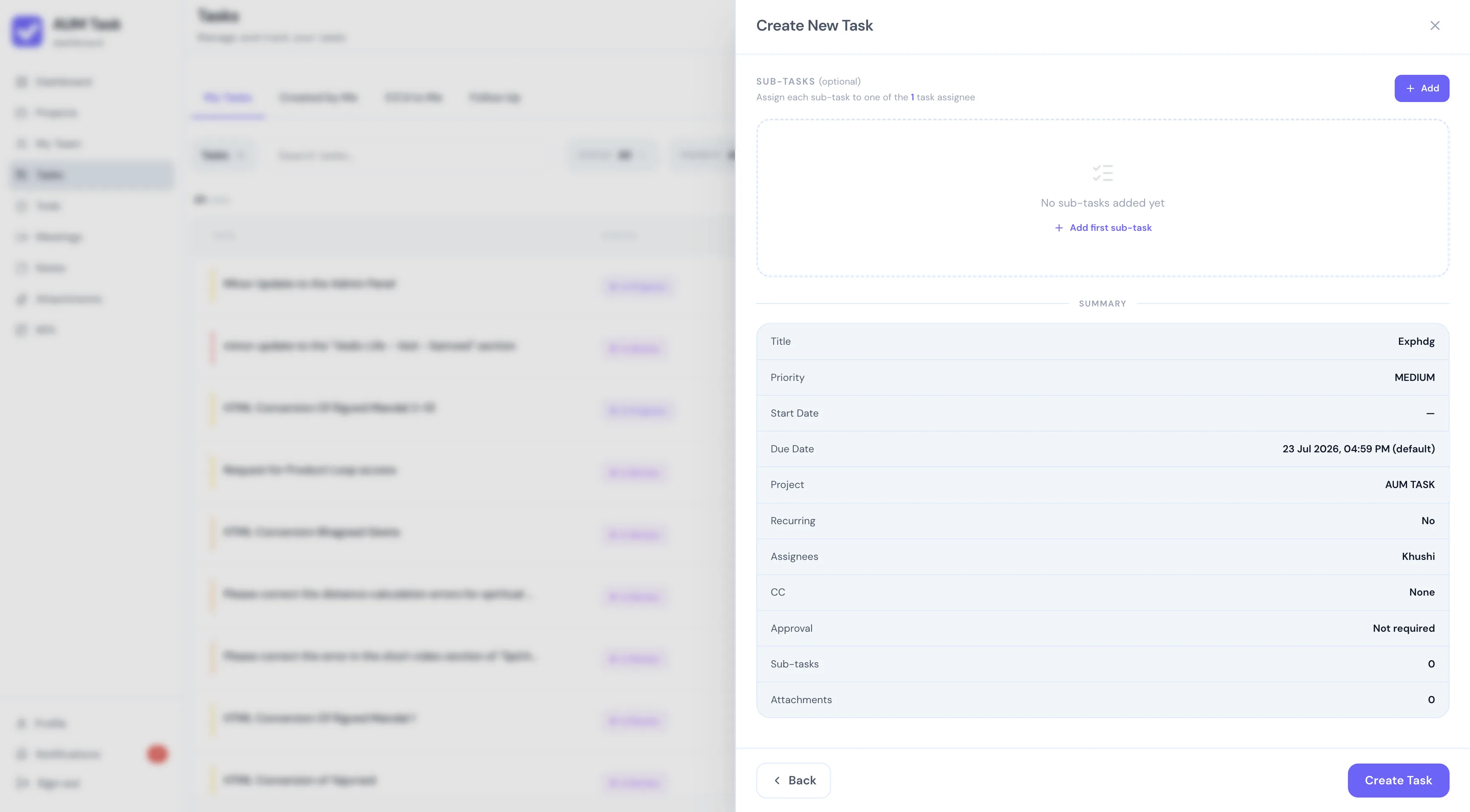The image size is (1470, 812).
Task: Go back with the Back button
Action: (x=793, y=780)
